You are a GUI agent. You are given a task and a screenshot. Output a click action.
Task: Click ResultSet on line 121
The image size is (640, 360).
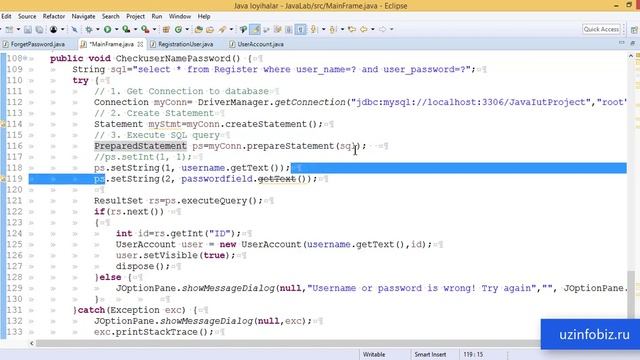coord(118,201)
